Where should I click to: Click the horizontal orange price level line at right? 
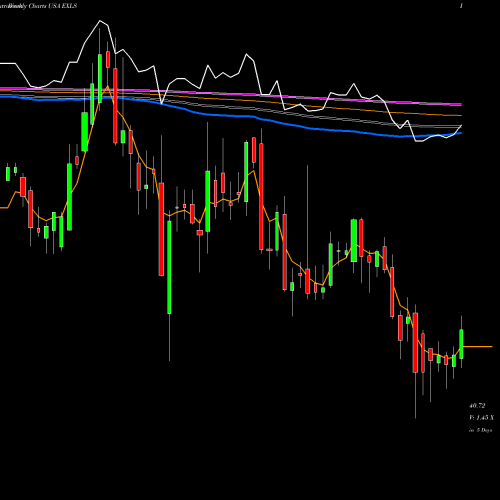478,347
